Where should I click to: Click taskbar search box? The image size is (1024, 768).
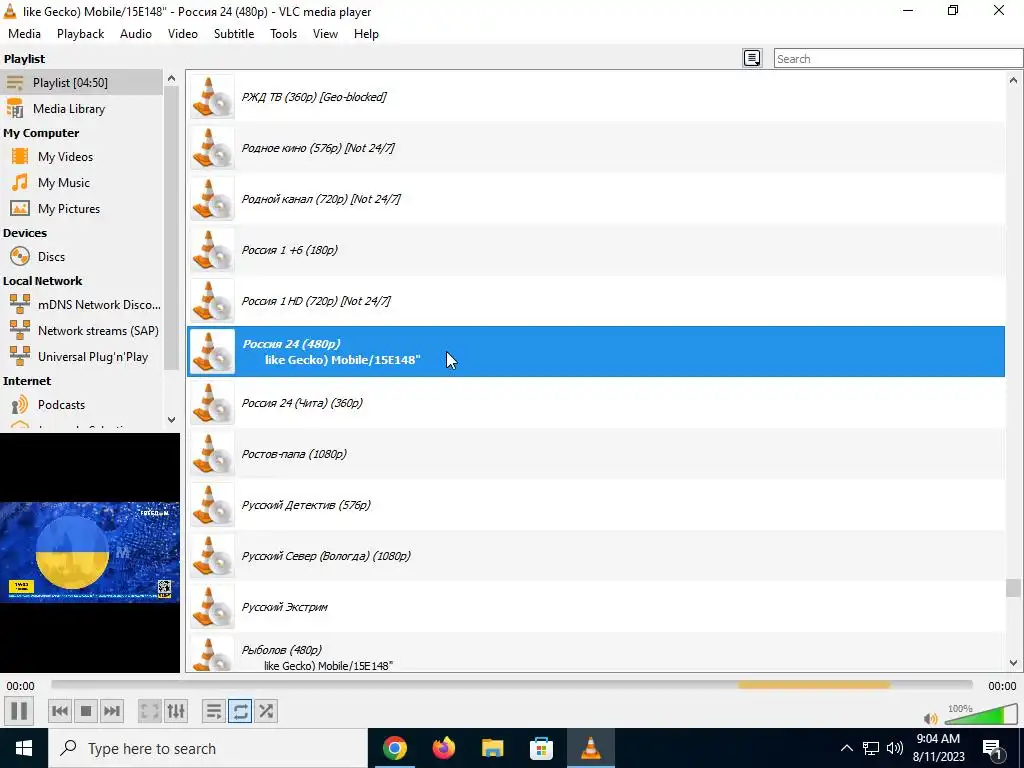tap(208, 748)
